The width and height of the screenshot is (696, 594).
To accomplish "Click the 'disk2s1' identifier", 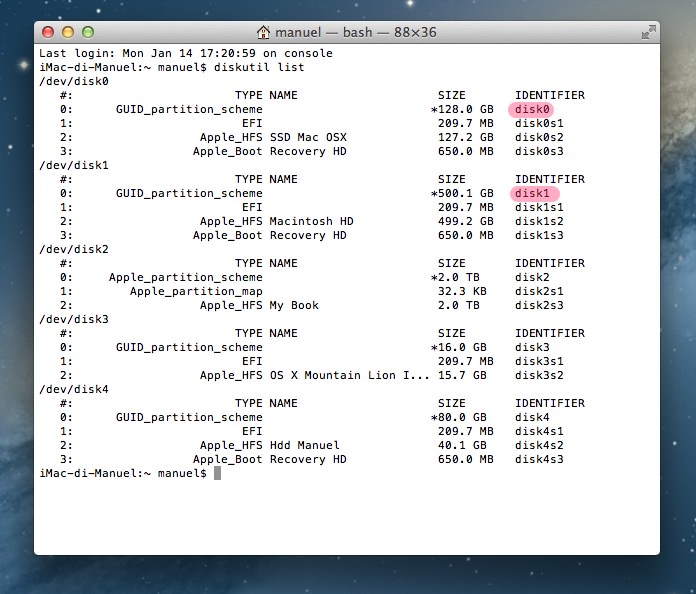I will 539,291.
